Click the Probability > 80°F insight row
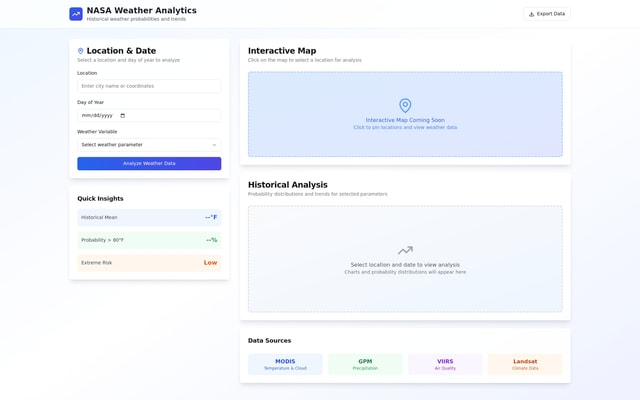 click(x=149, y=240)
